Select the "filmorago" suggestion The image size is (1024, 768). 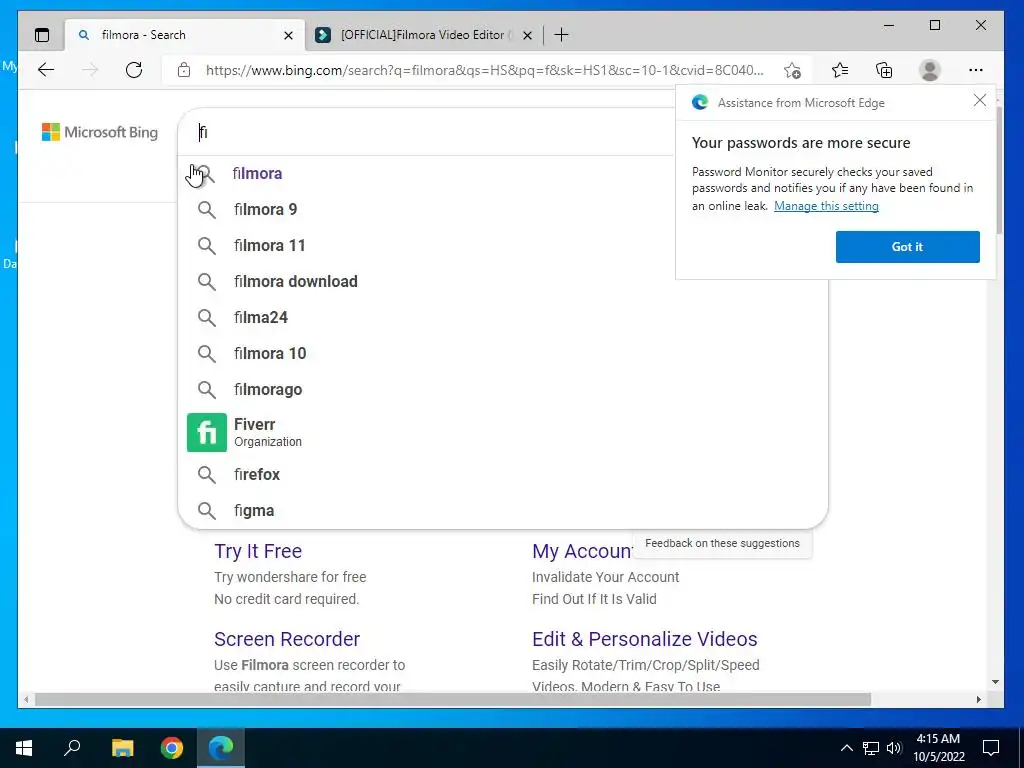tap(503, 389)
